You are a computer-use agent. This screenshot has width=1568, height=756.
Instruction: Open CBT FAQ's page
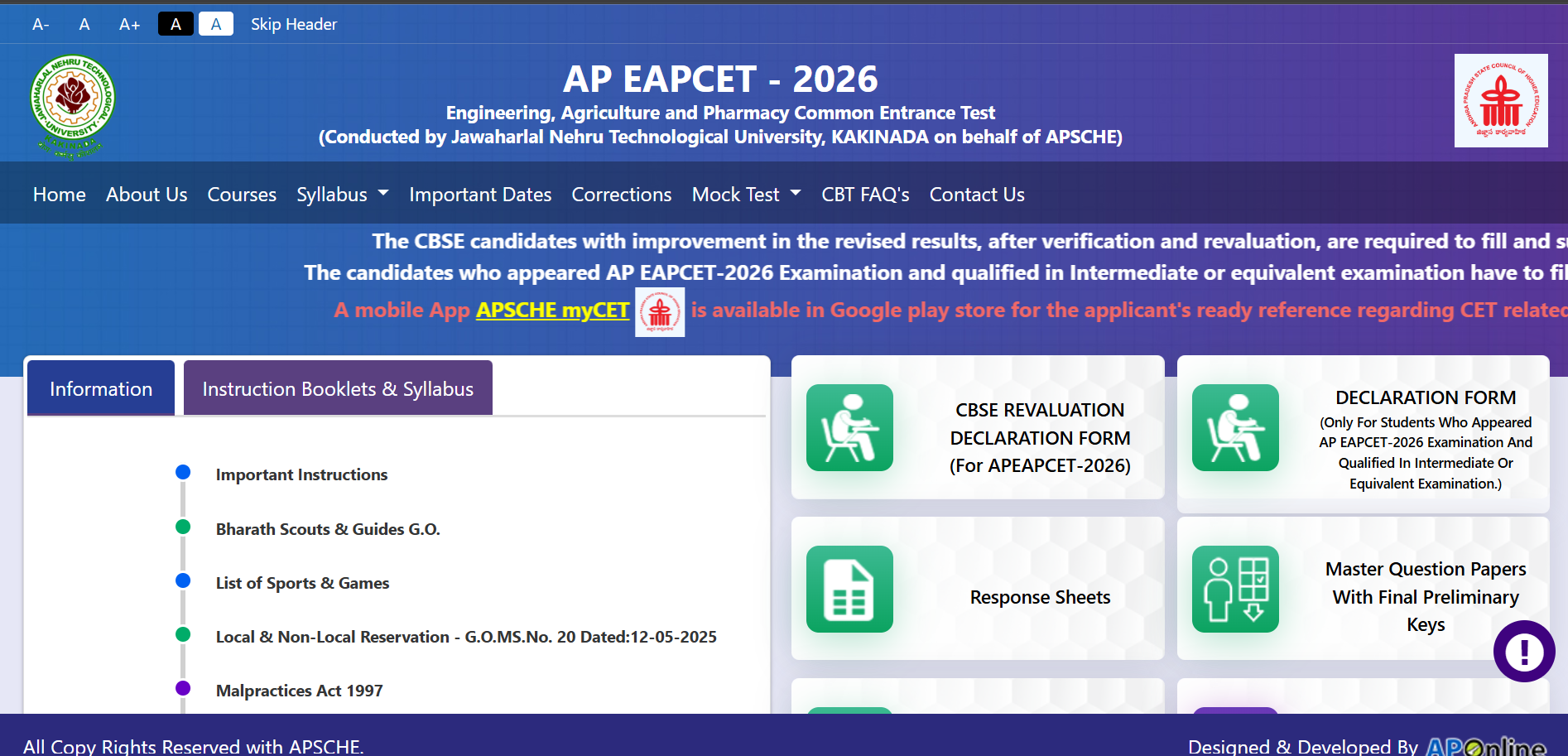point(865,195)
